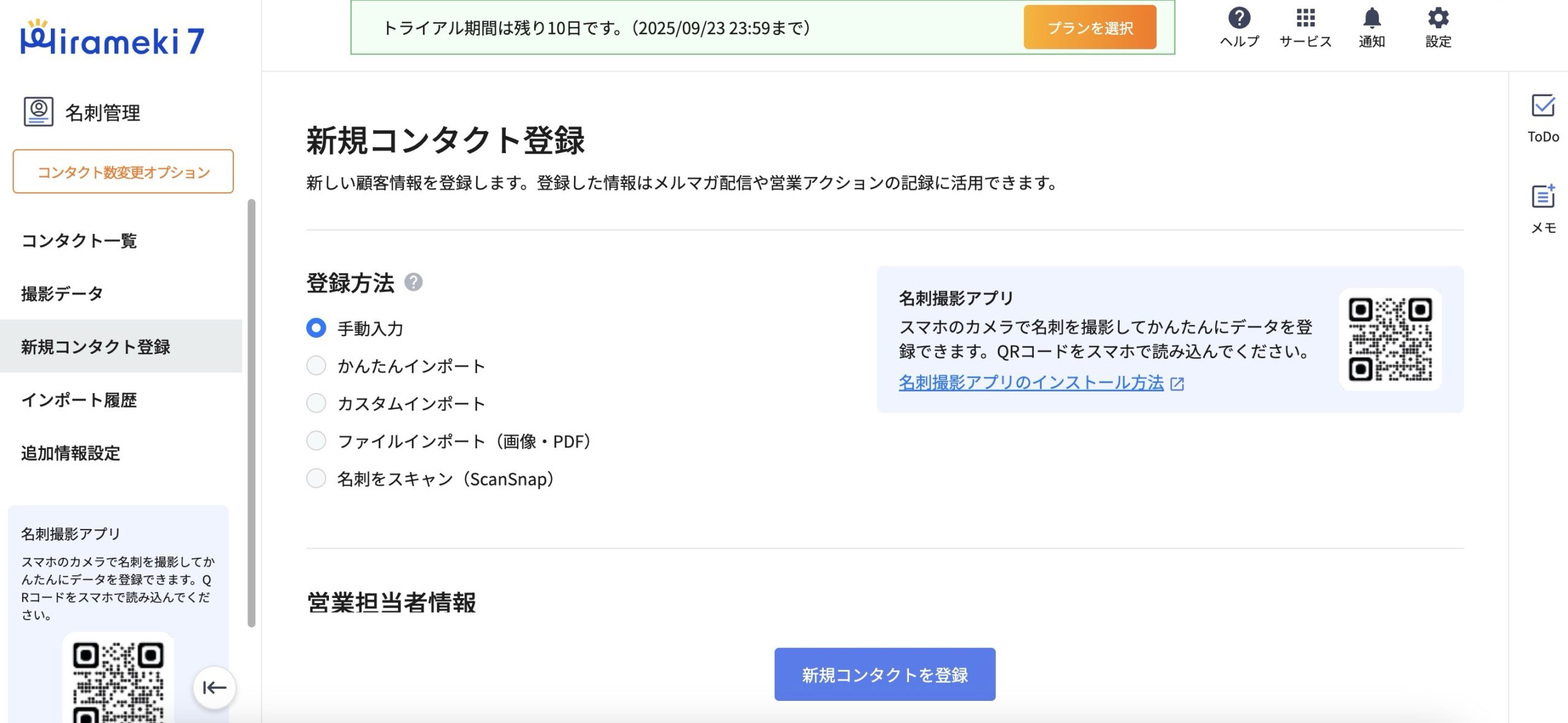
Task: Select かんたんインポート radio option
Action: [x=316, y=365]
